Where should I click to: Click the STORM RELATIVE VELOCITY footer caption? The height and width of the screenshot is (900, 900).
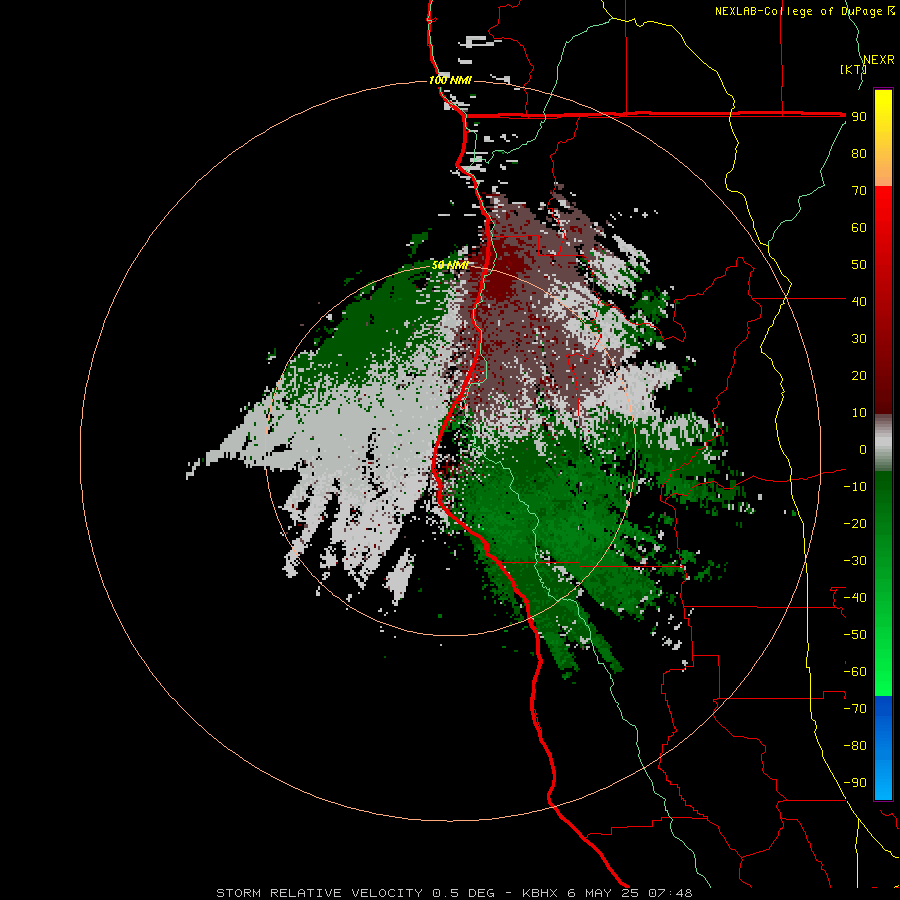pyautogui.click(x=453, y=893)
